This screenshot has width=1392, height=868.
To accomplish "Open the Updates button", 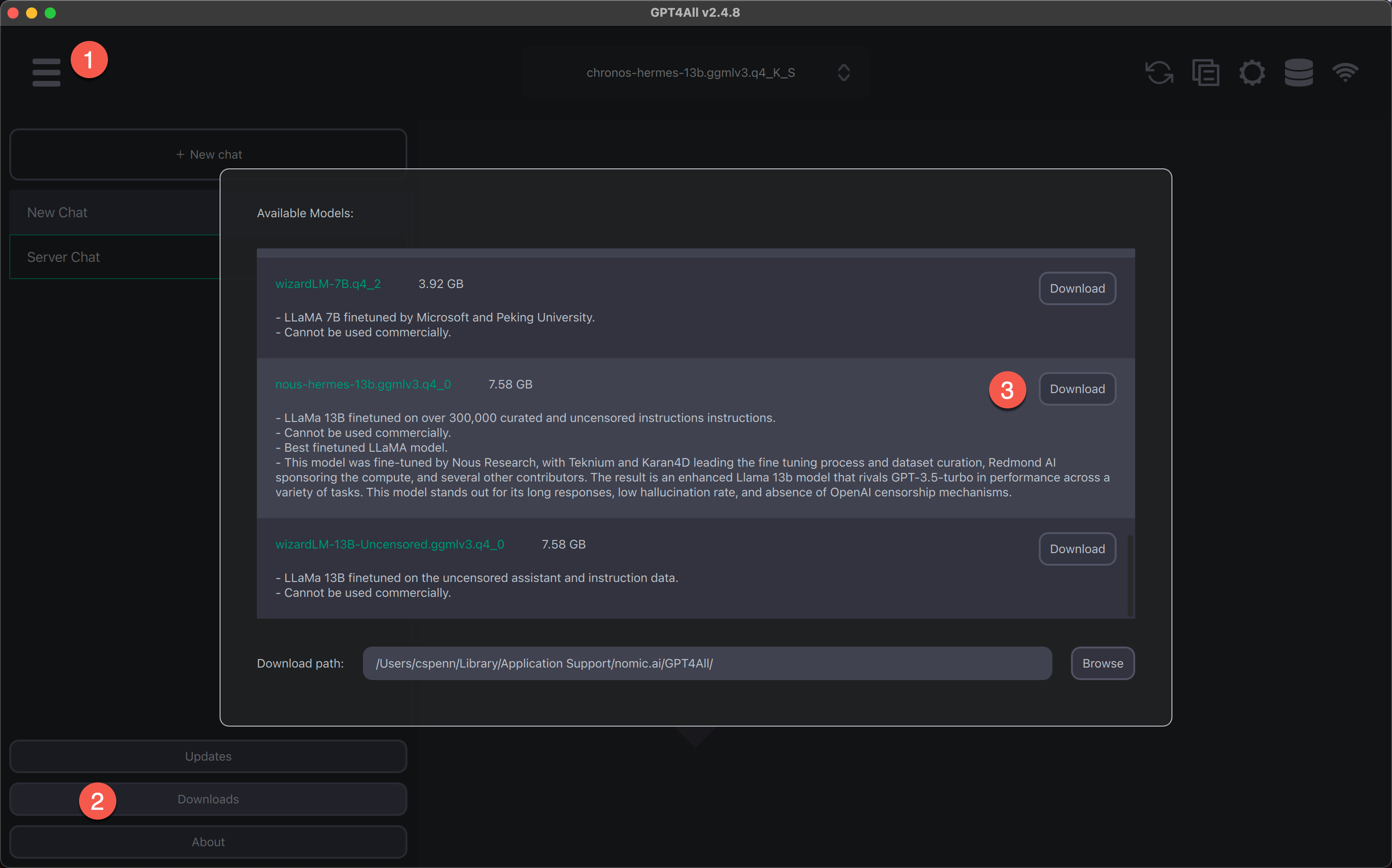I will coord(208,756).
